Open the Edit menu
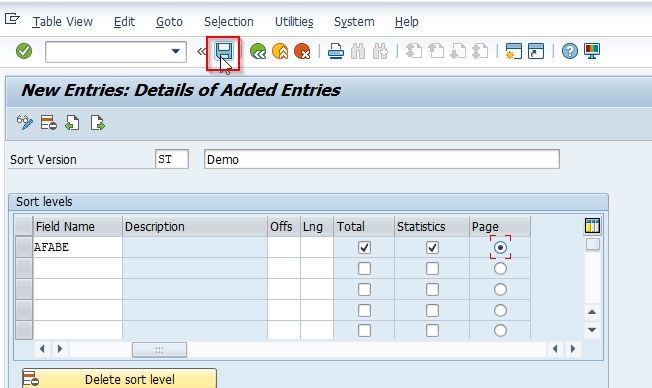This screenshot has height=388, width=652. coord(124,22)
